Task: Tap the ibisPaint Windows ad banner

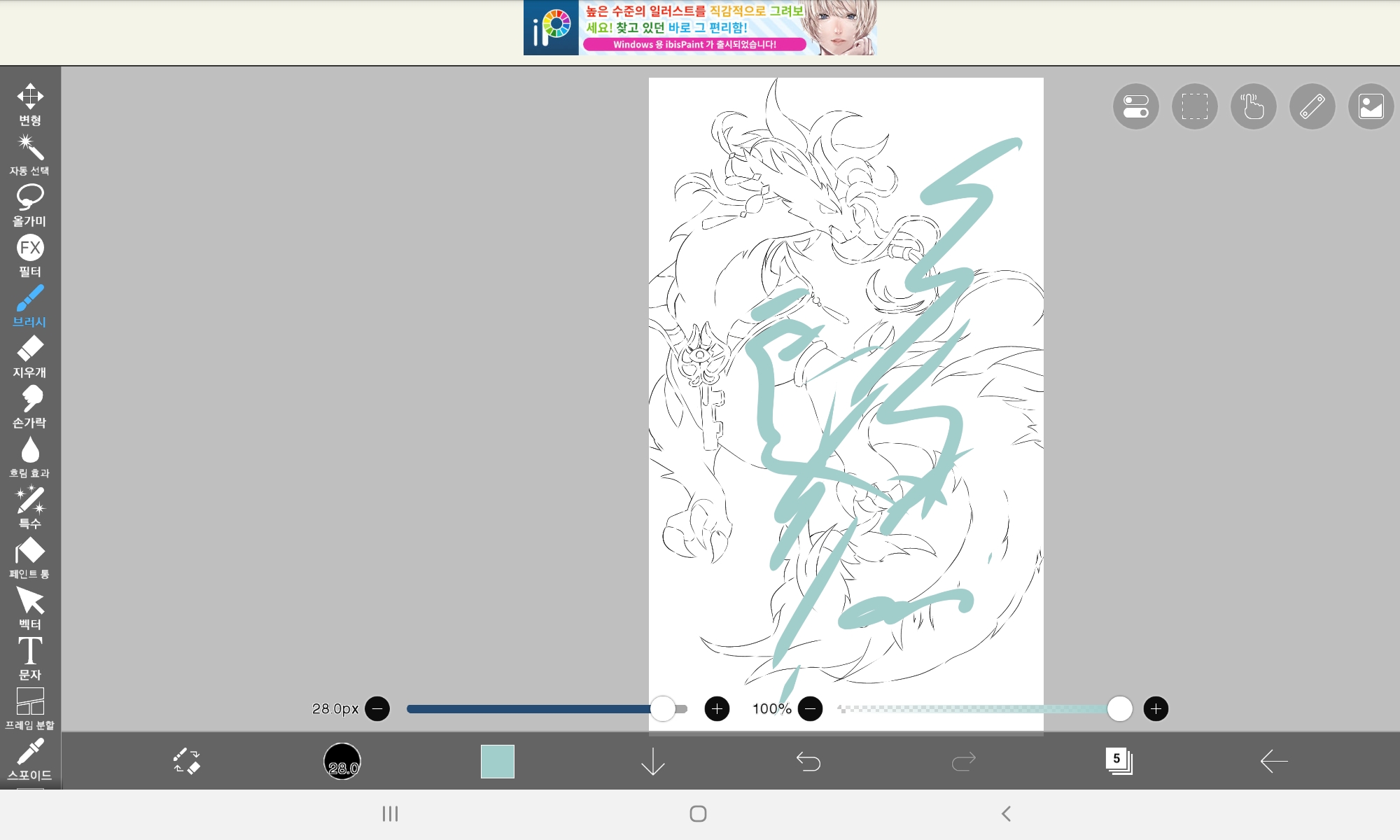Action: 700,28
